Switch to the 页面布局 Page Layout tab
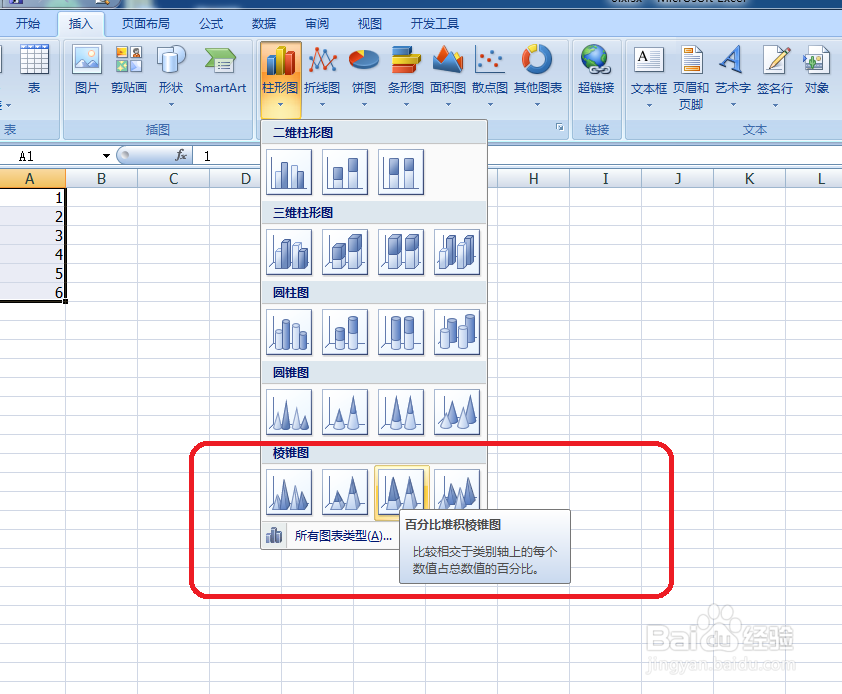 [146, 24]
